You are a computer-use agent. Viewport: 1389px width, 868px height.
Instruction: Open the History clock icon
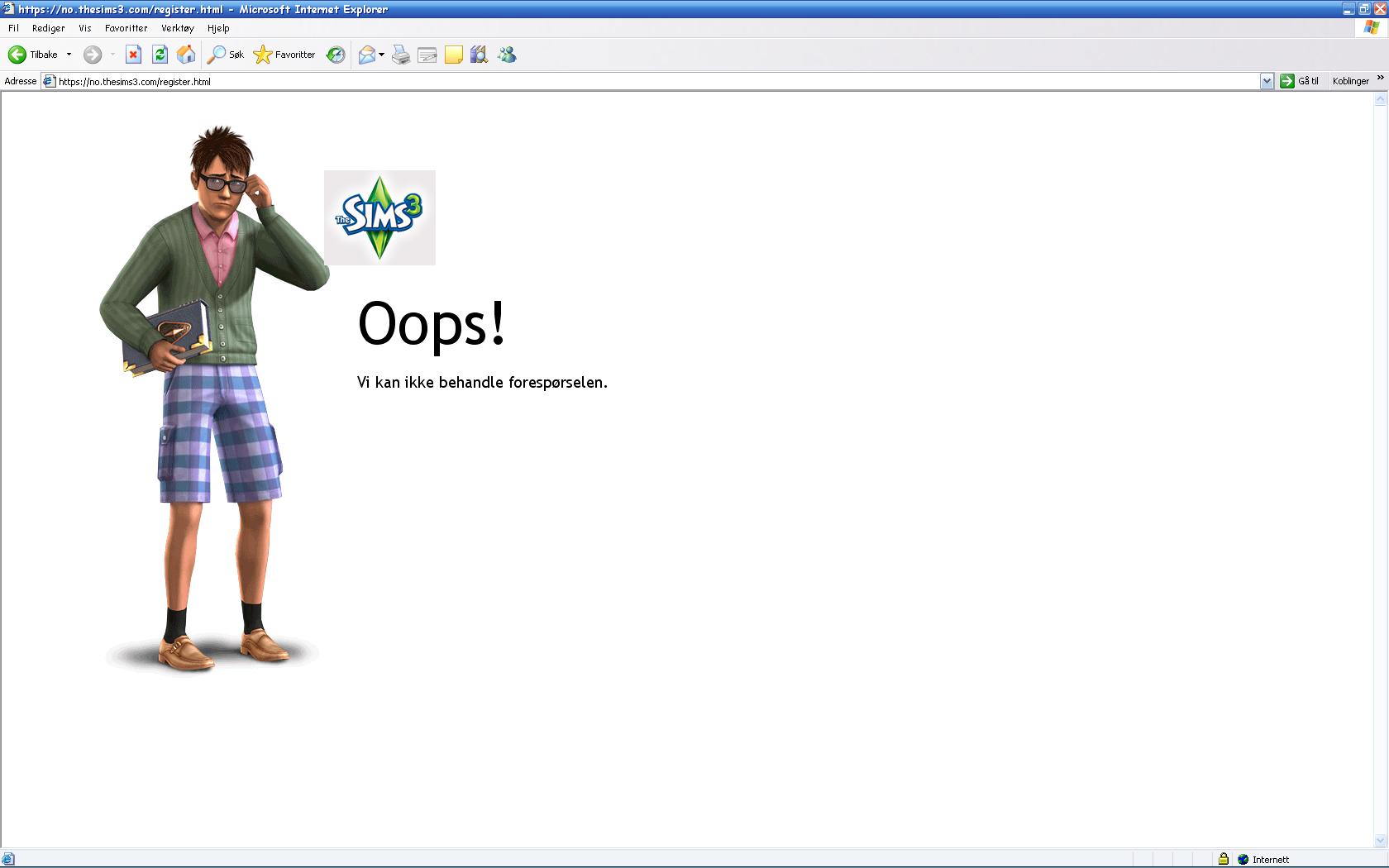[x=336, y=55]
